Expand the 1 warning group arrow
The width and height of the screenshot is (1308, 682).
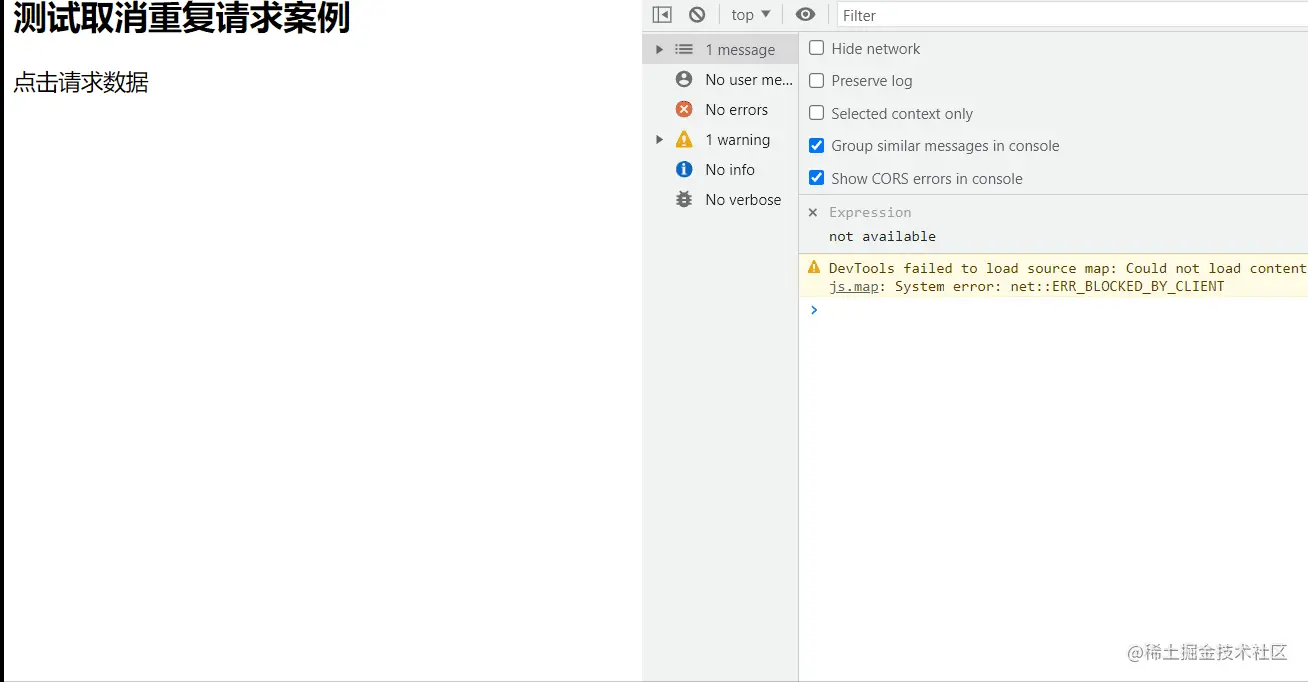(x=659, y=139)
